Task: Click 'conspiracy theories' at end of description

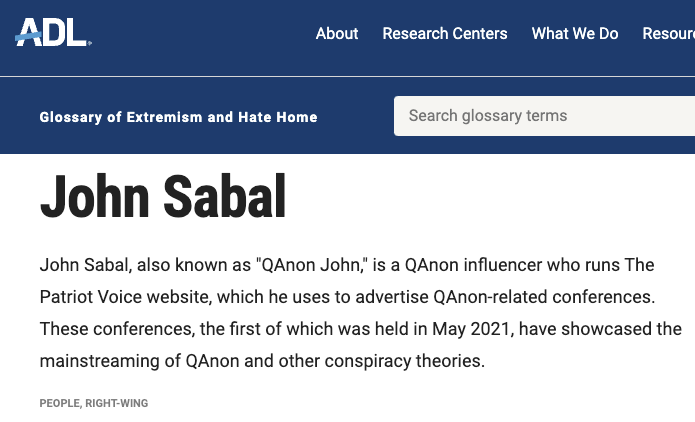Action: pos(405,361)
